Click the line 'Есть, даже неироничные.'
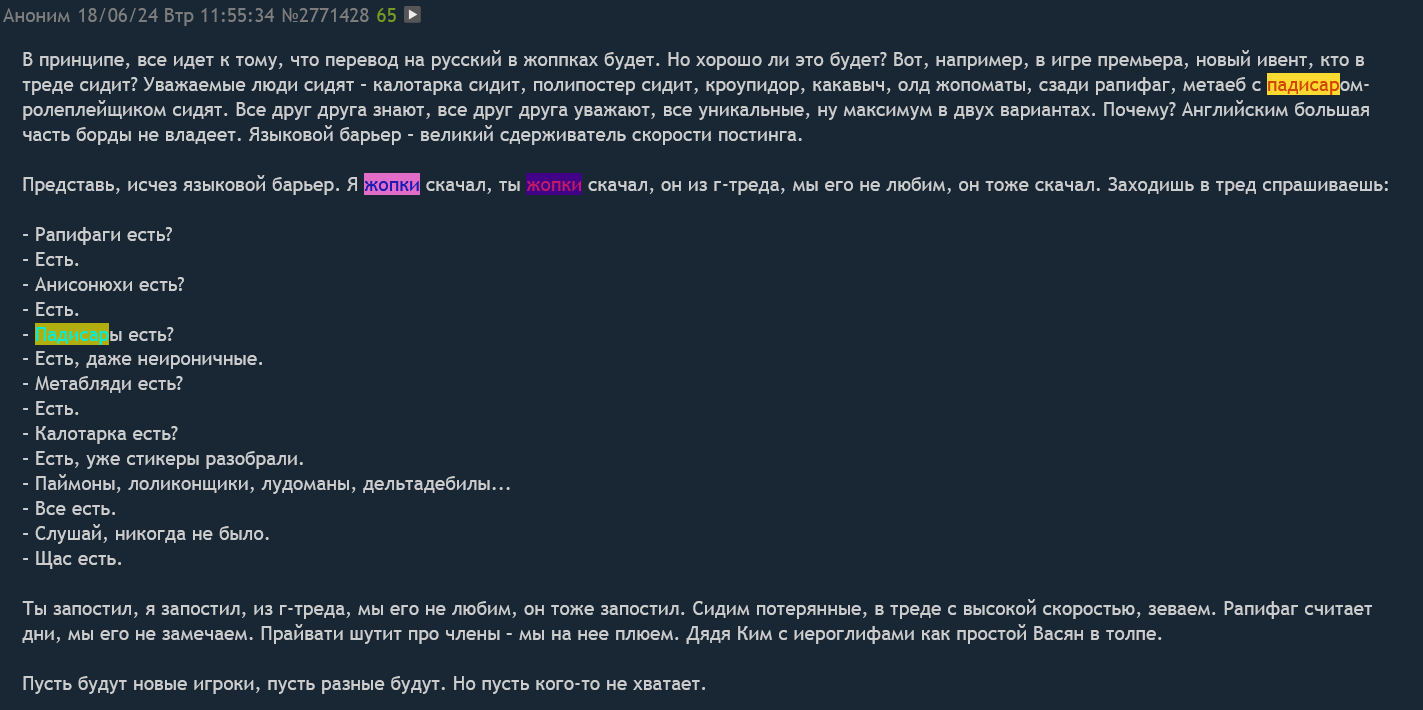1423x710 pixels. 142,359
